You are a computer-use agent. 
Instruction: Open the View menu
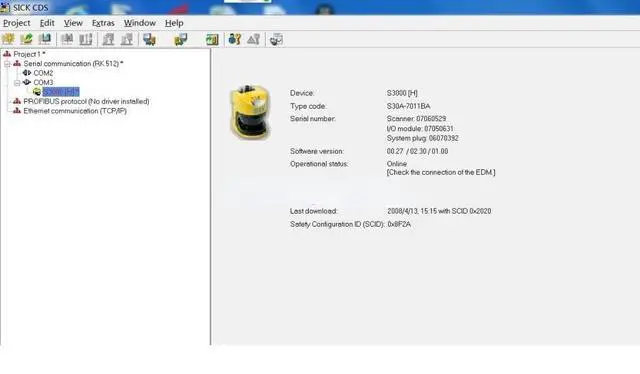point(73,23)
